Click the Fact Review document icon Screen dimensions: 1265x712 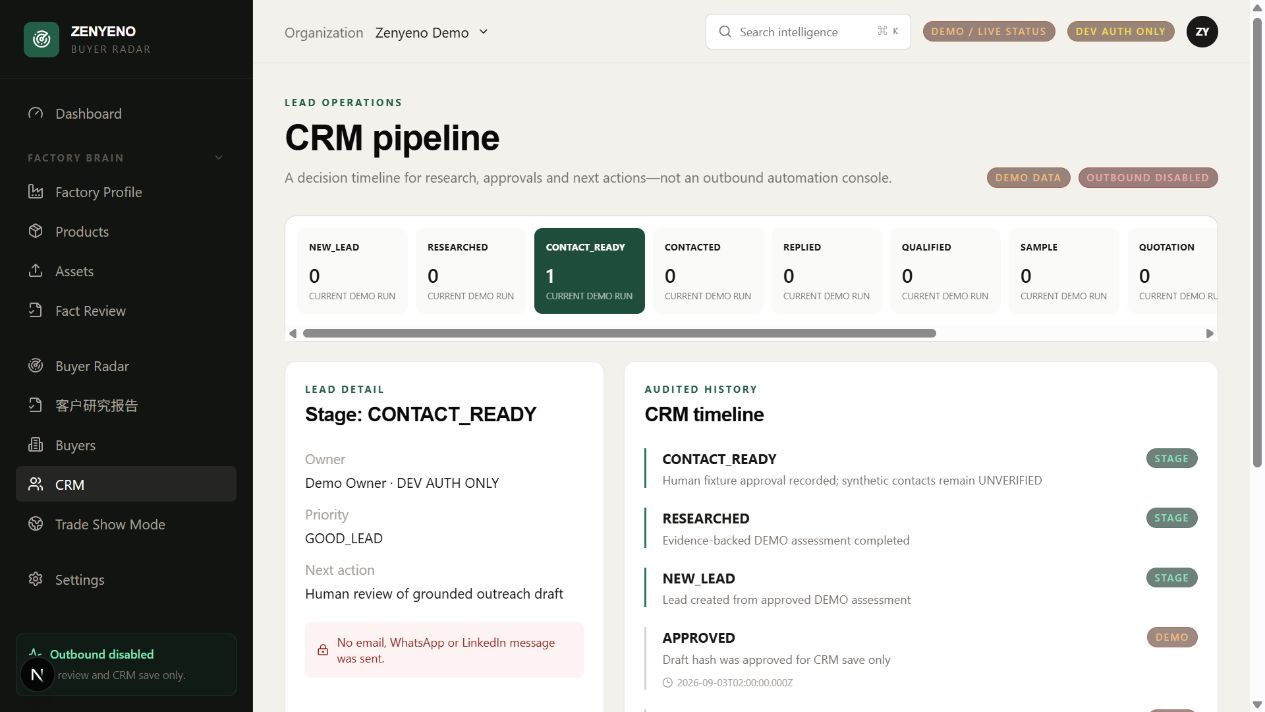tap(36, 310)
